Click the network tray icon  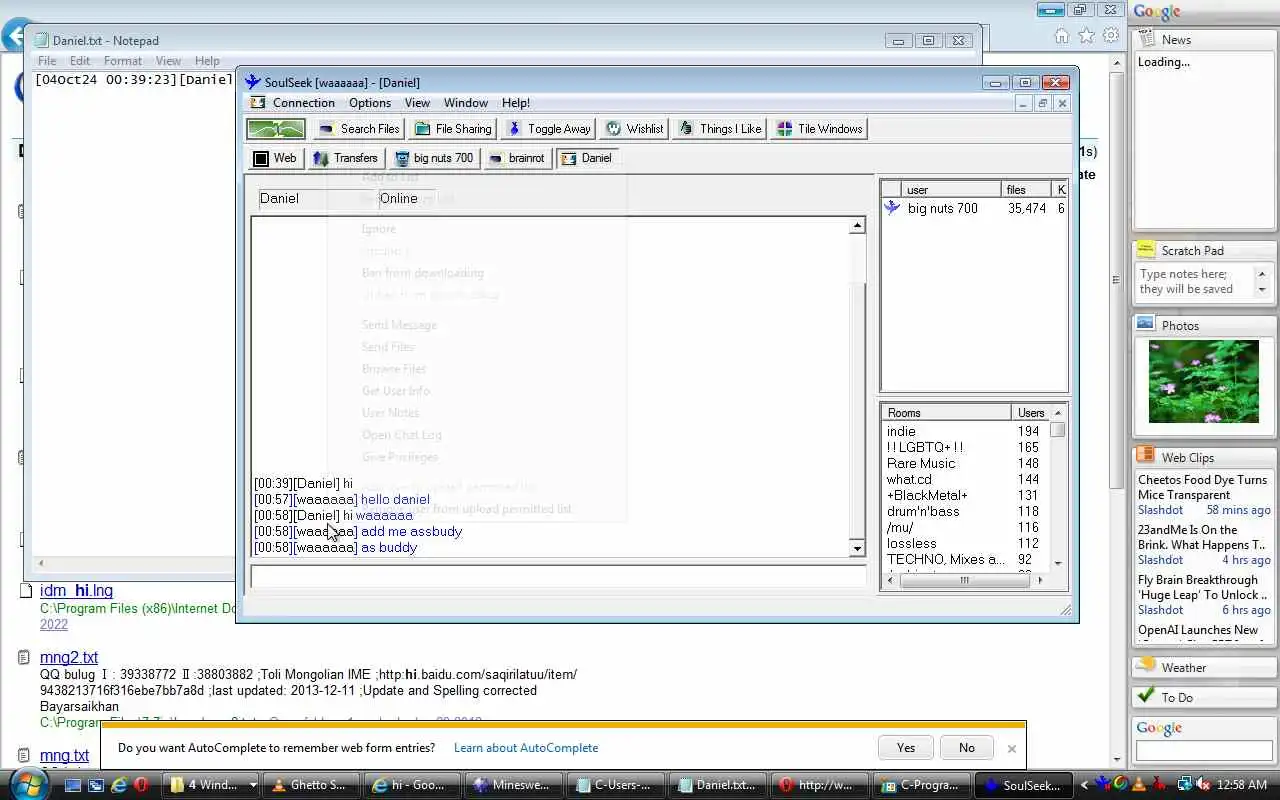click(x=1185, y=785)
